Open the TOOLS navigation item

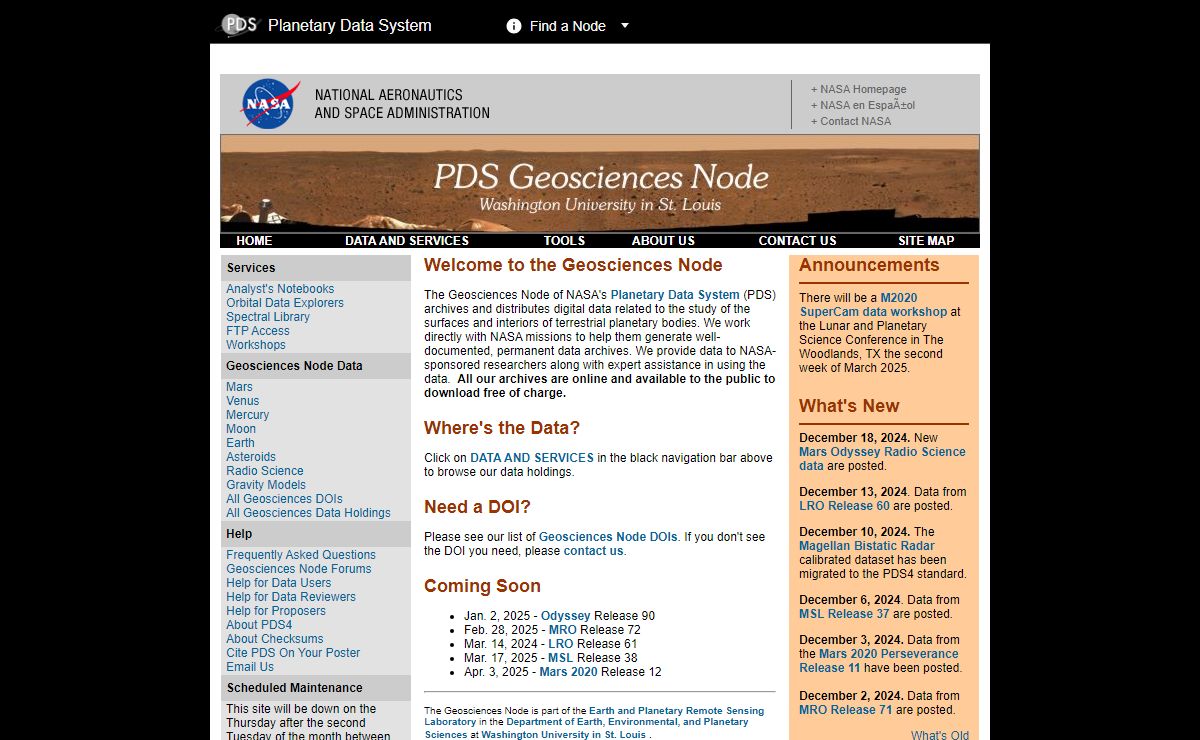coord(564,241)
